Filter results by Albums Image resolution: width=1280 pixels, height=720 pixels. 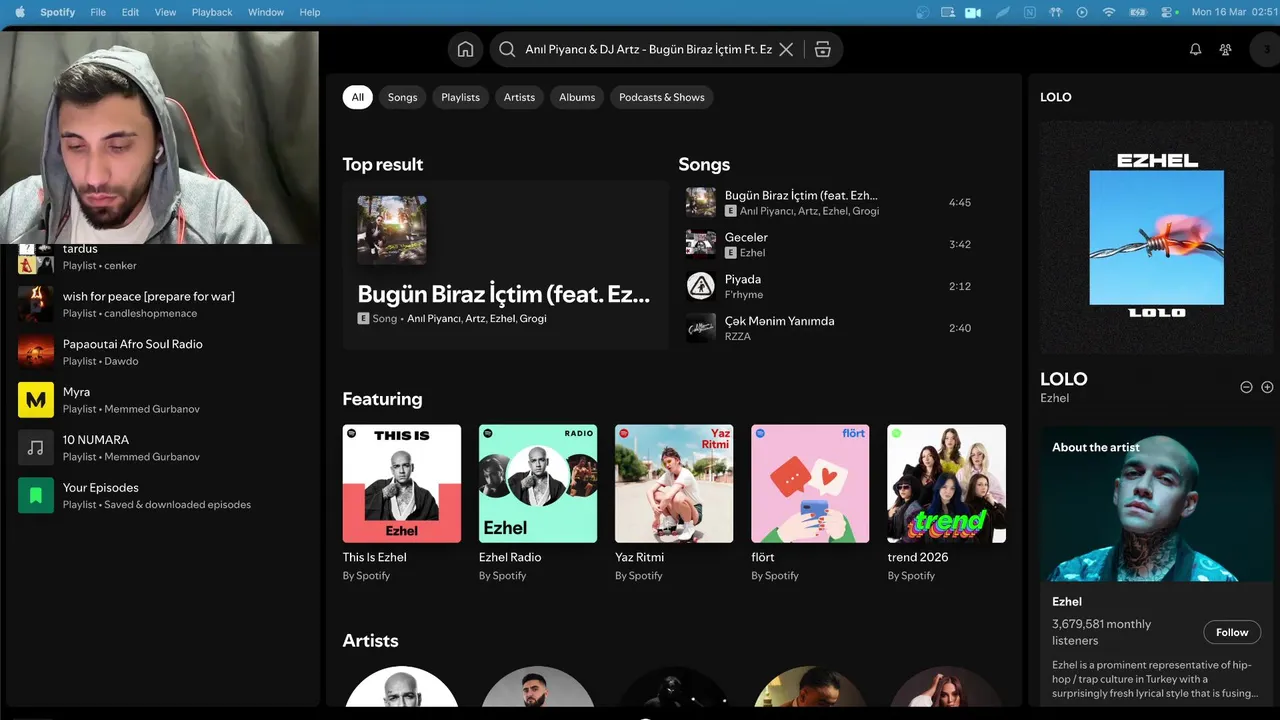click(577, 97)
